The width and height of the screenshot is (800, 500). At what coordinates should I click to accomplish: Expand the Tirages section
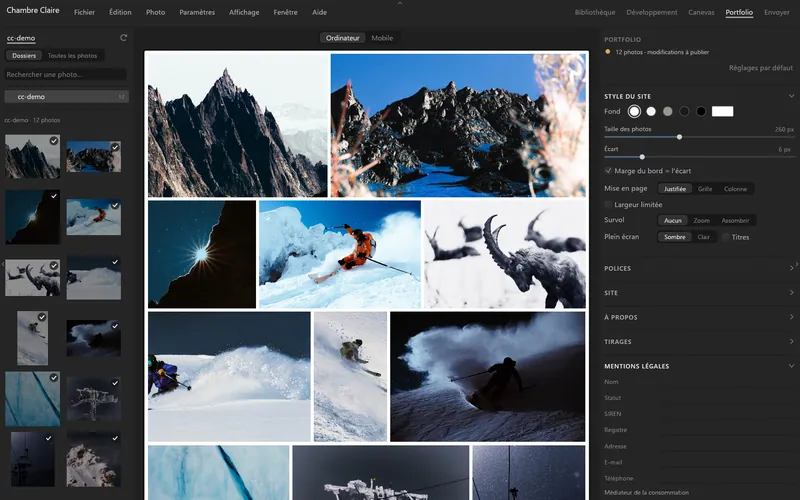point(791,341)
